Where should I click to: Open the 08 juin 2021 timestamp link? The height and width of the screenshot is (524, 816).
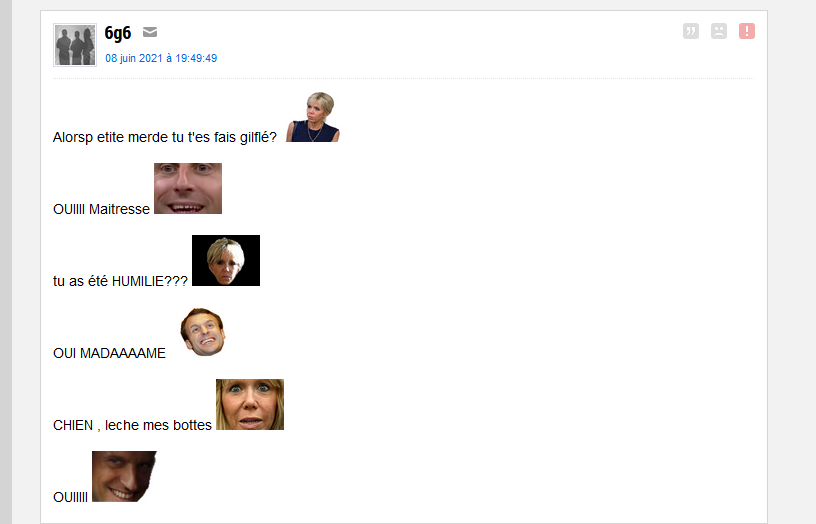click(161, 58)
